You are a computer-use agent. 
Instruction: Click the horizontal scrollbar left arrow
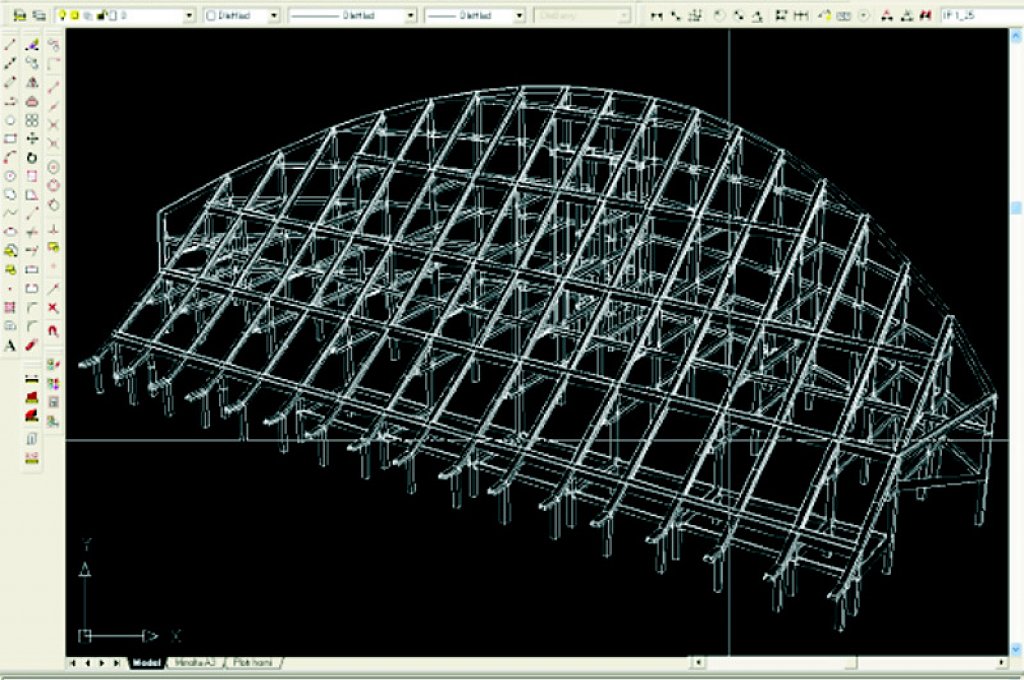[x=698, y=662]
